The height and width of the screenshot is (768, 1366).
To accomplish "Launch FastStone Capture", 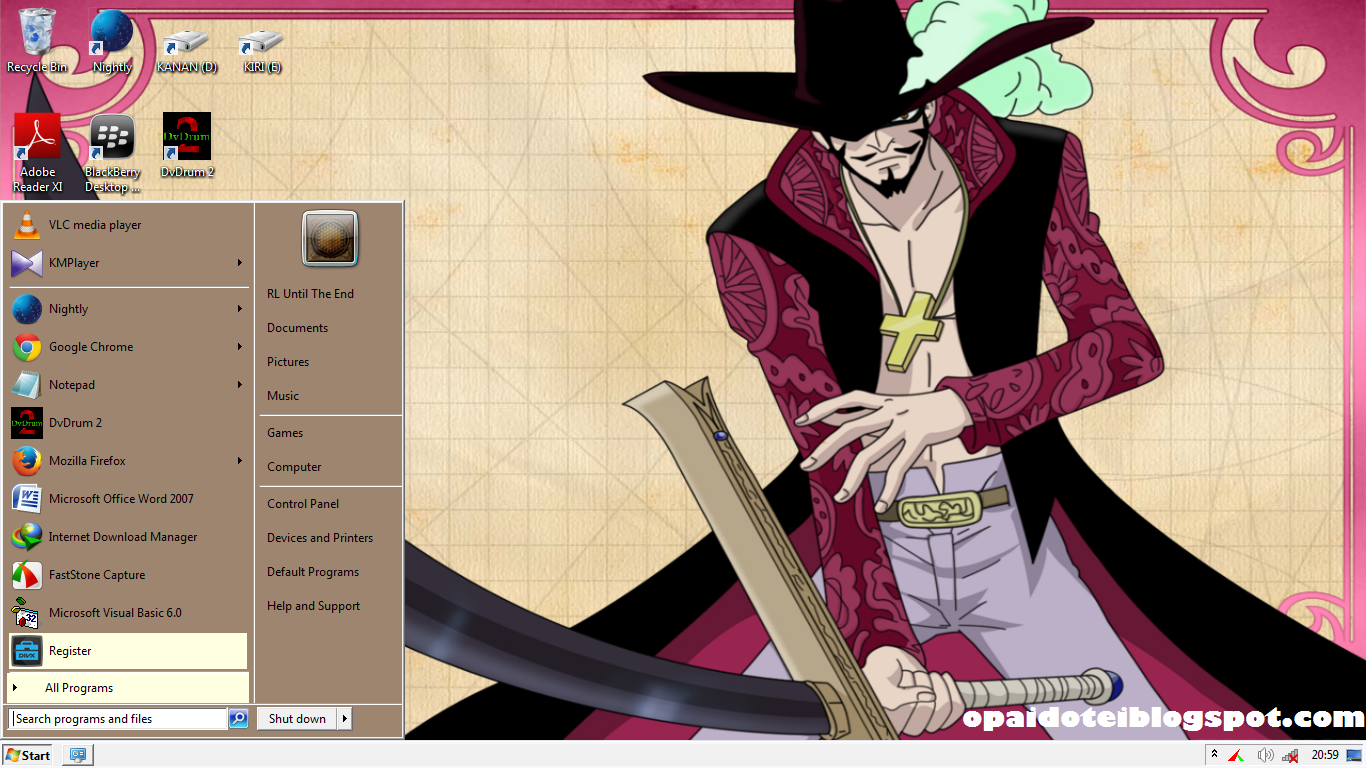I will tap(128, 575).
